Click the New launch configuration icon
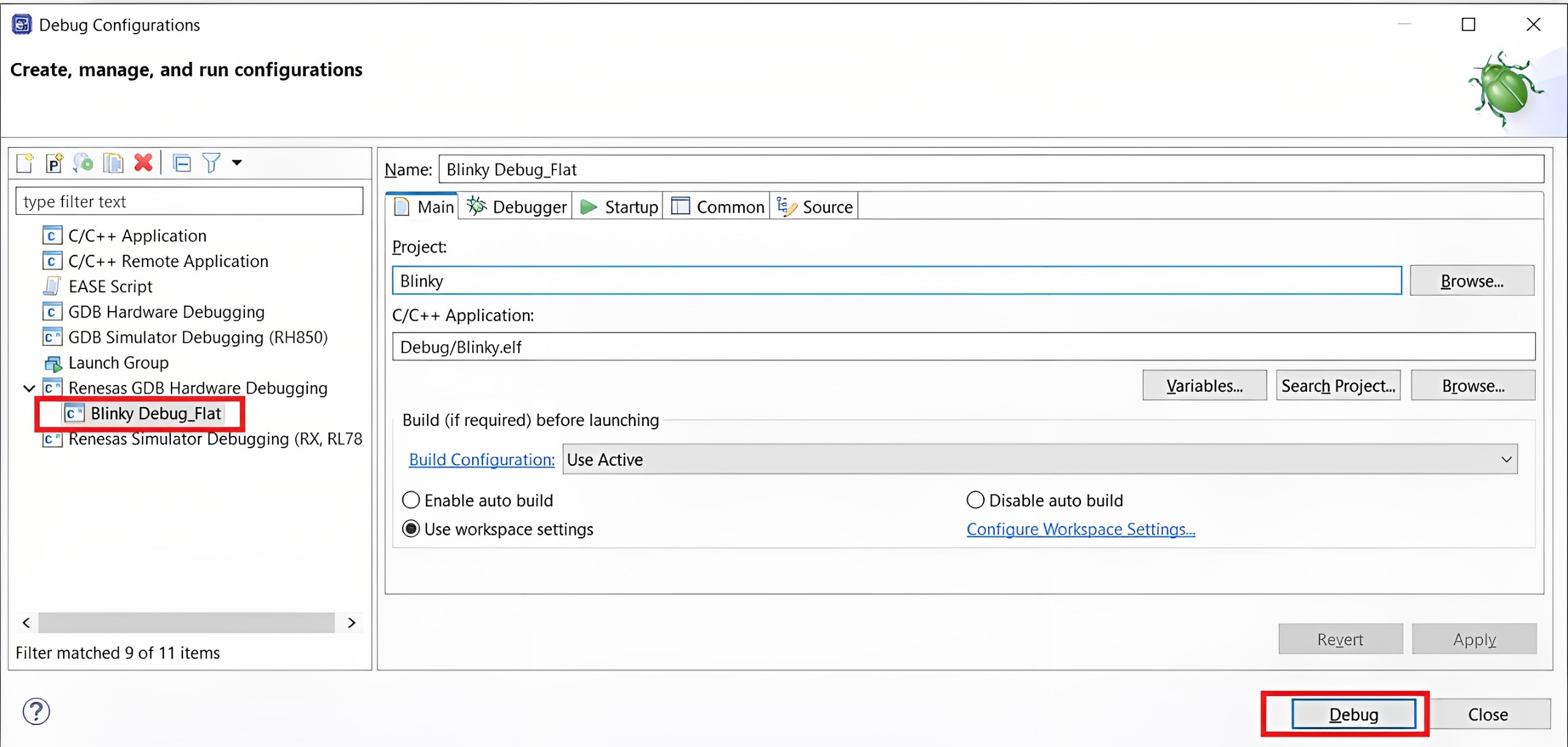1568x747 pixels. (x=25, y=163)
